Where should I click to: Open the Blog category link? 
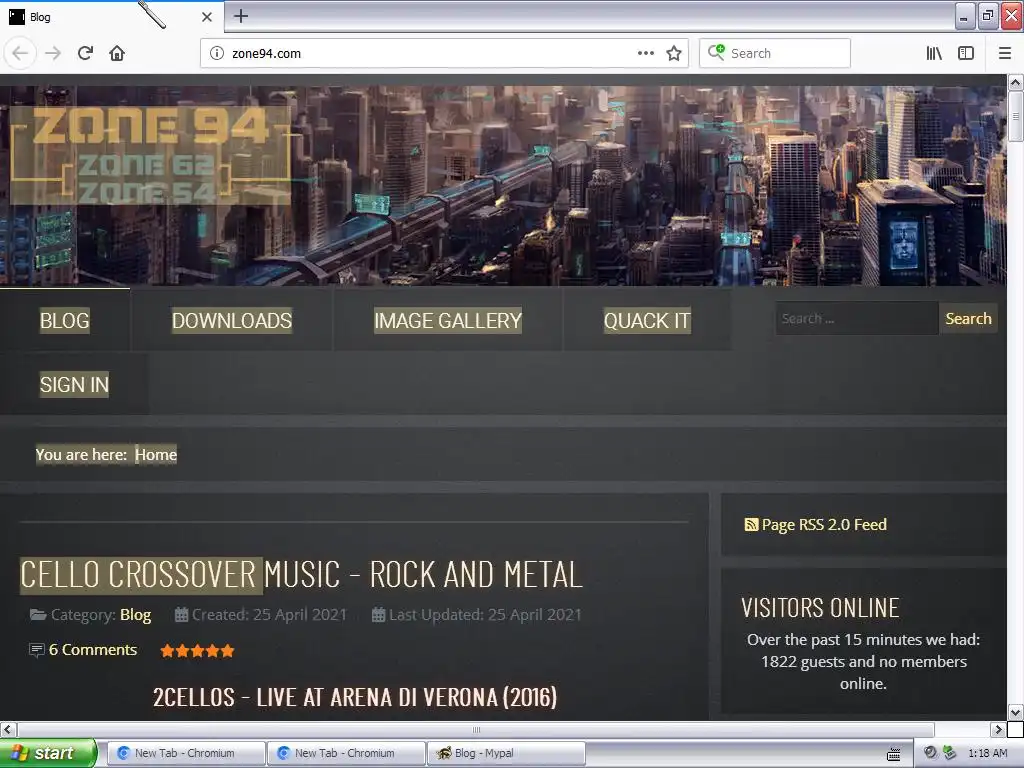[135, 615]
